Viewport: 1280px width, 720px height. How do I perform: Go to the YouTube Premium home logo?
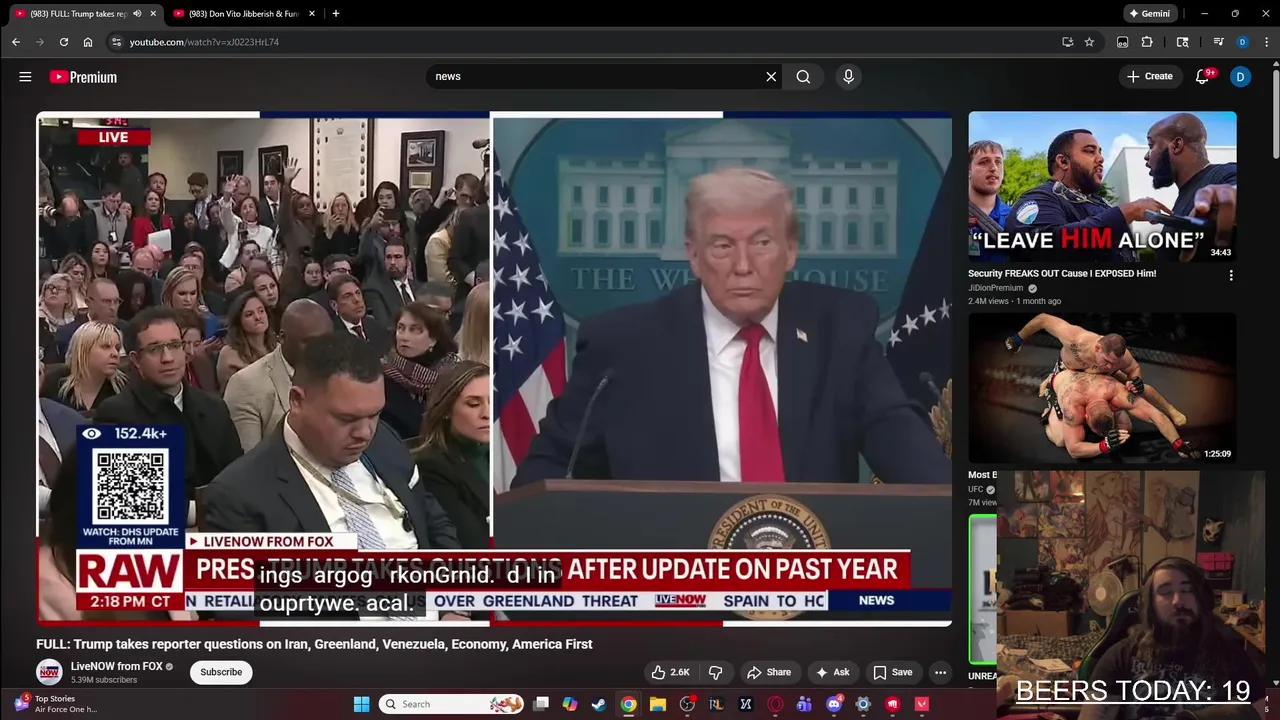tap(83, 77)
